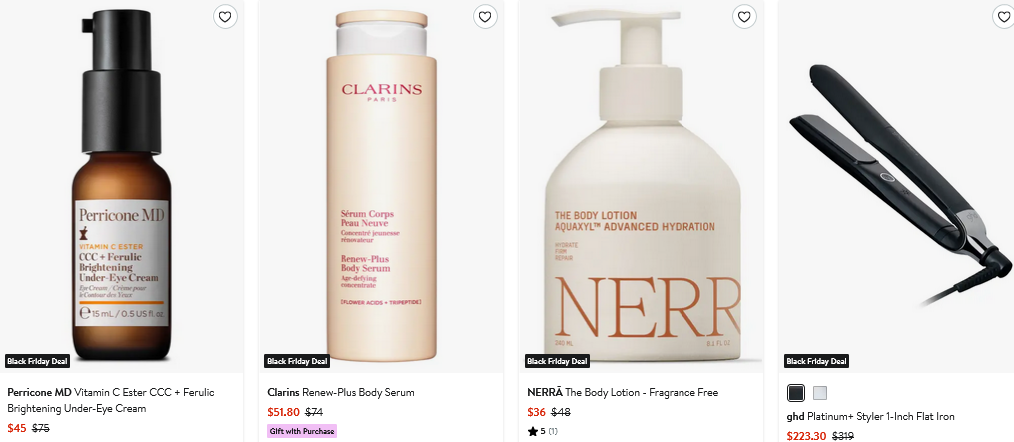The image size is (1014, 442).
Task: Open NERRĀ The Body Lotion title link
Action: (622, 392)
